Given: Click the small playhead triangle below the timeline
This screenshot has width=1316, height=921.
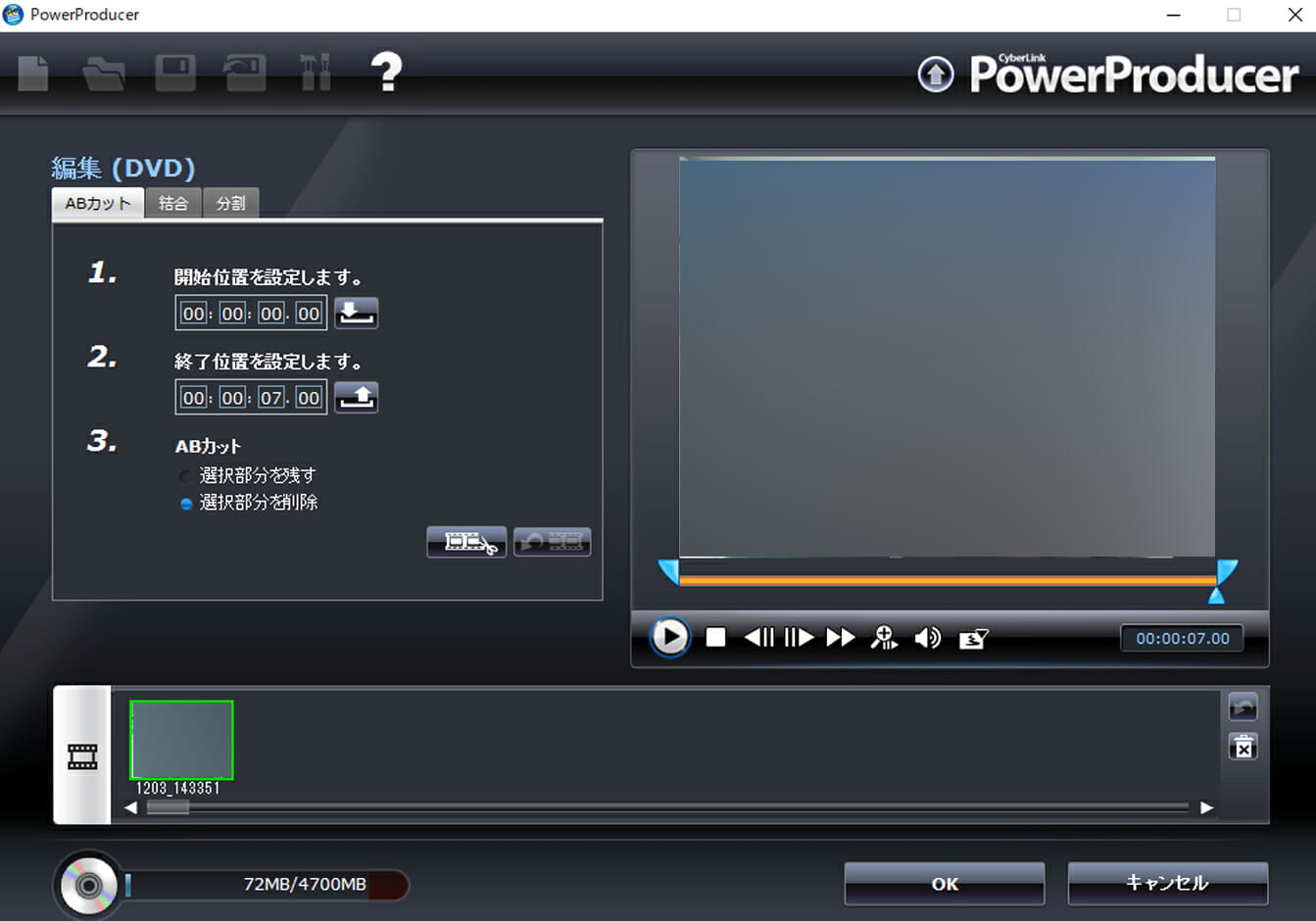Looking at the screenshot, I should click(1216, 596).
